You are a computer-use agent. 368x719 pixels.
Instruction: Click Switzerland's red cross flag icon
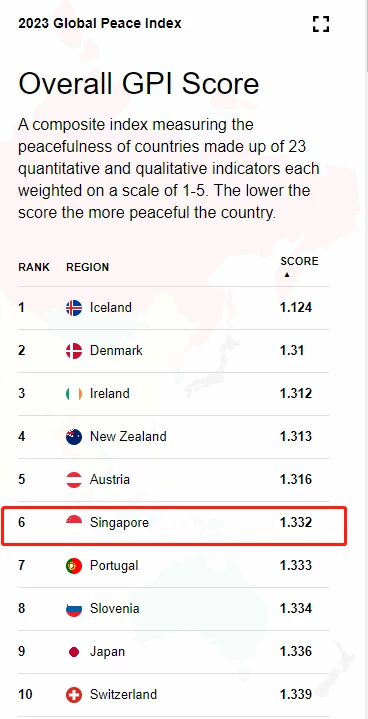[74, 695]
